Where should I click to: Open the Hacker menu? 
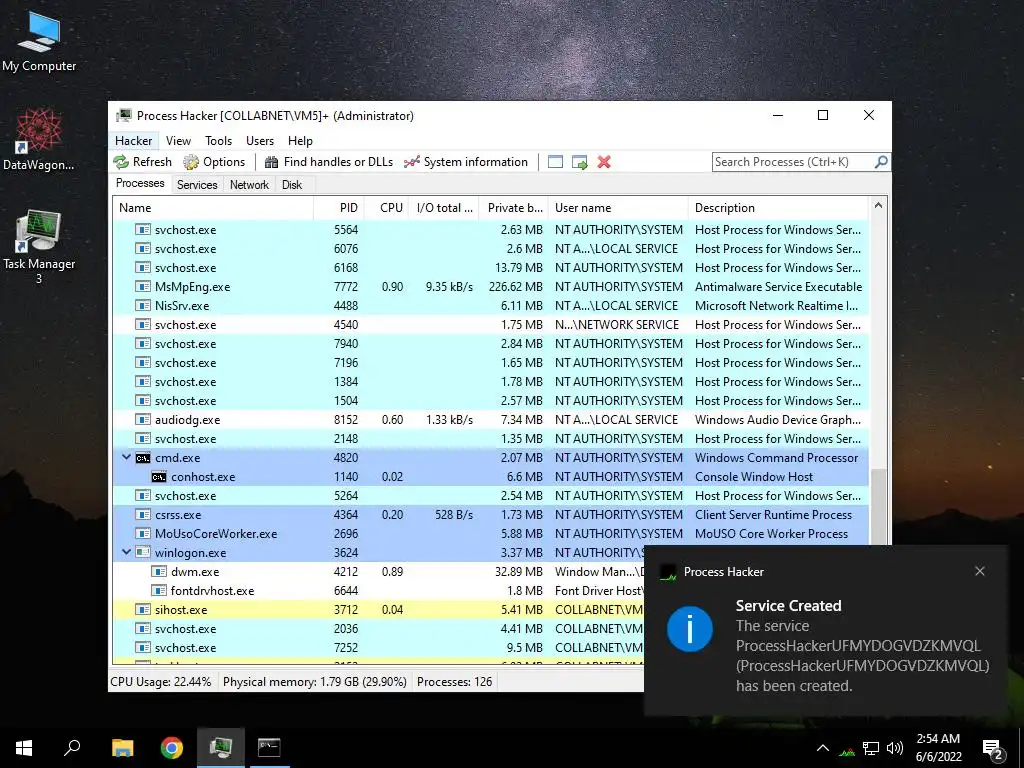[133, 140]
